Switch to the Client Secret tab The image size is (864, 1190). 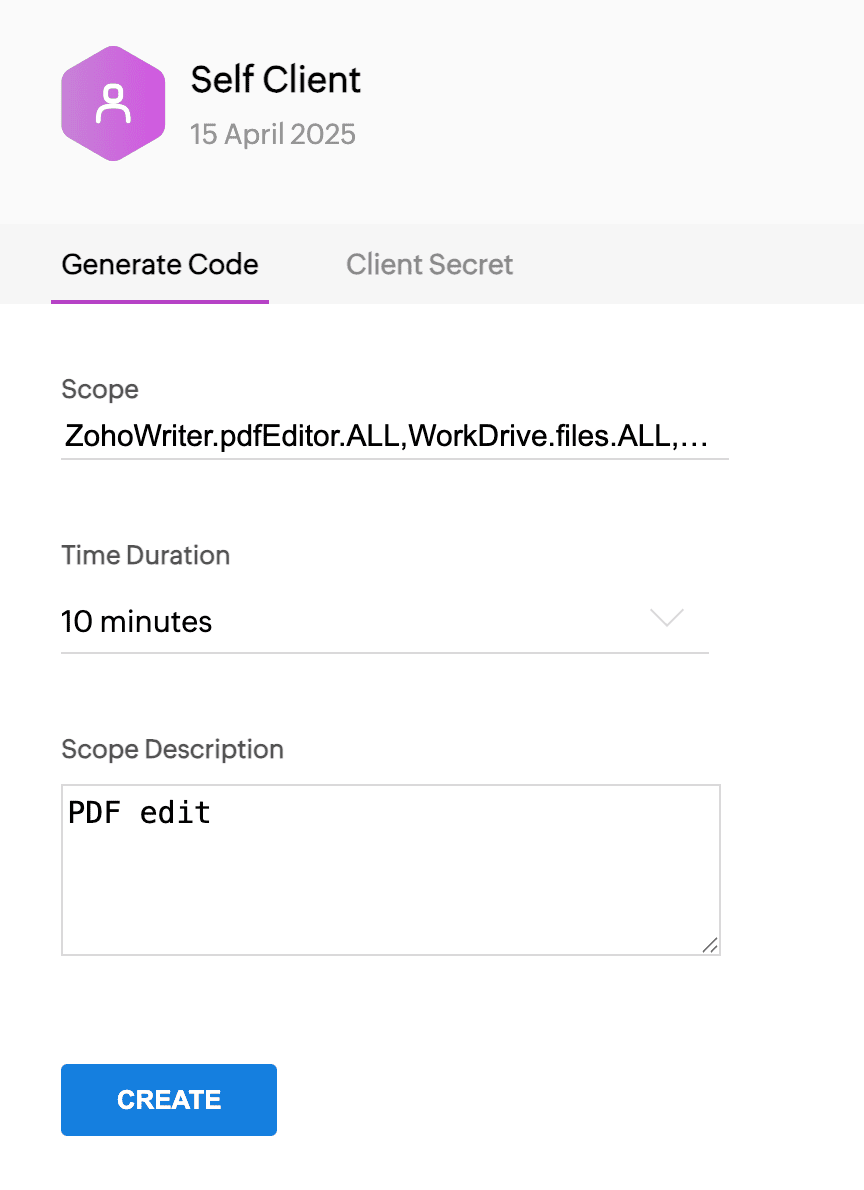coord(429,265)
